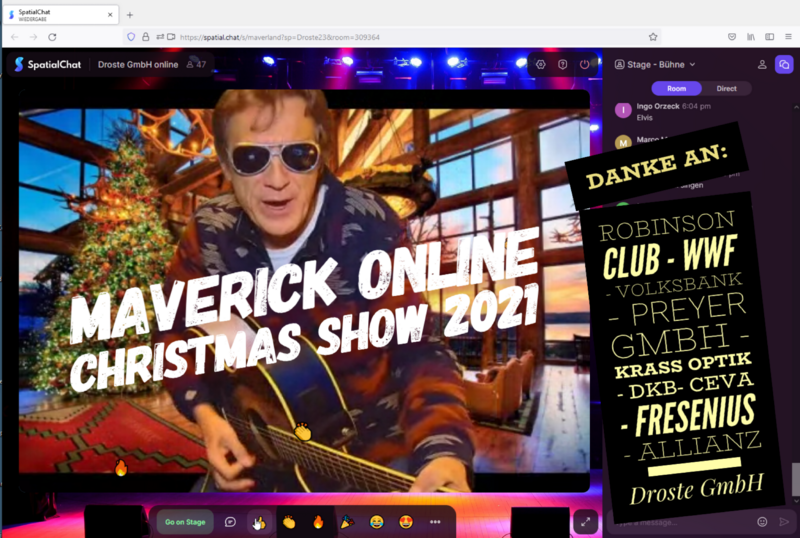
Task: Open the tracking protection shield icon
Action: 131,37
